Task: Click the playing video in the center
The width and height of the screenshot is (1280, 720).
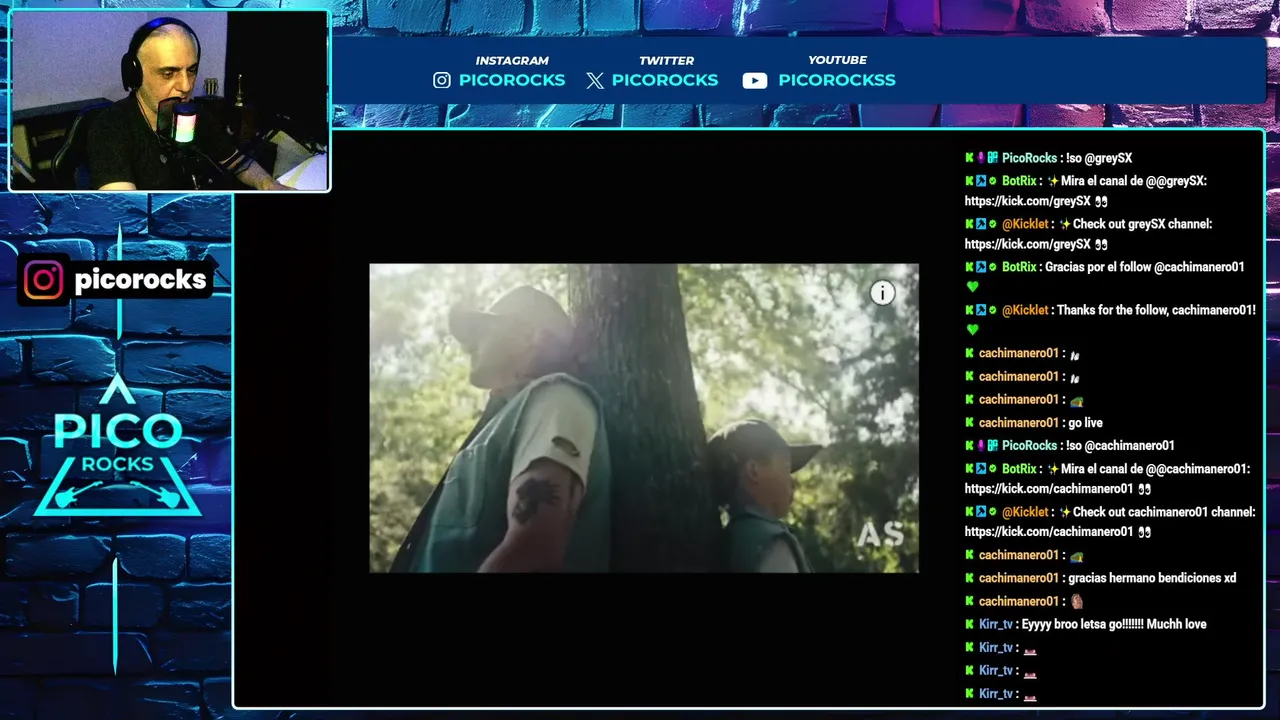Action: (x=644, y=418)
